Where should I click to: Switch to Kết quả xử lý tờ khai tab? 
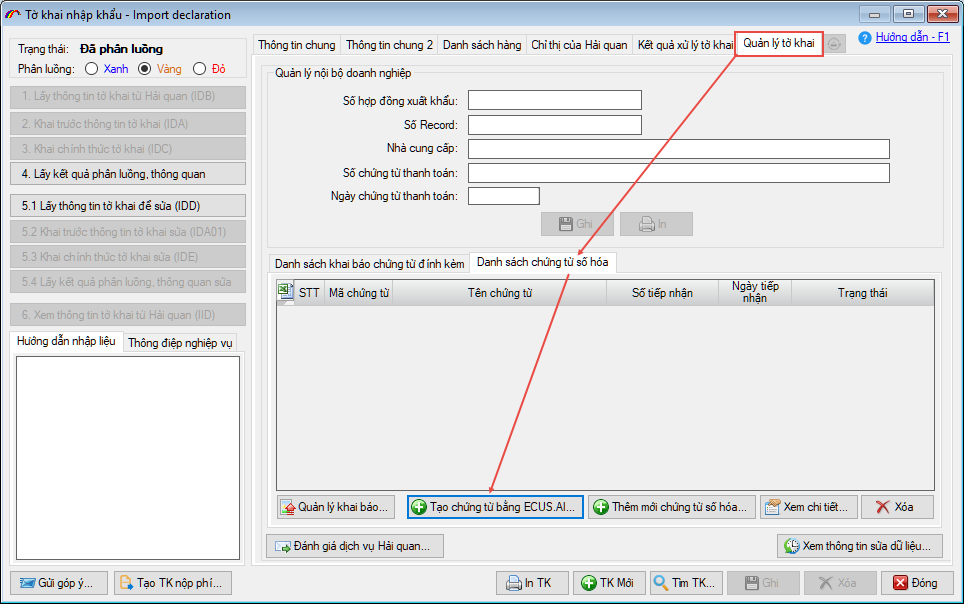click(x=685, y=45)
